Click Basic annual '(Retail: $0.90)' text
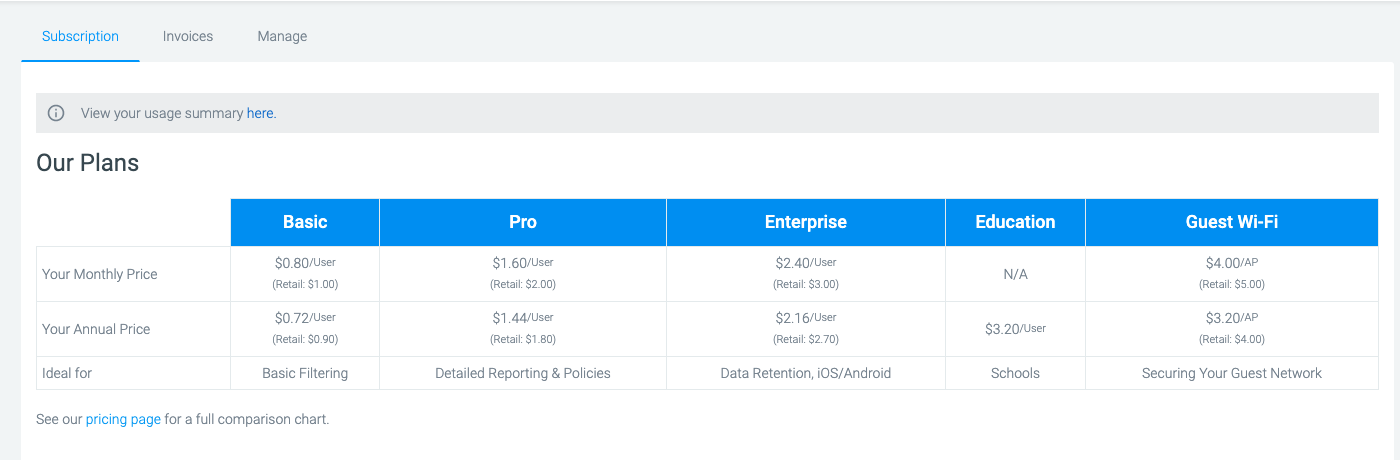This screenshot has height=460, width=1400. tap(305, 339)
